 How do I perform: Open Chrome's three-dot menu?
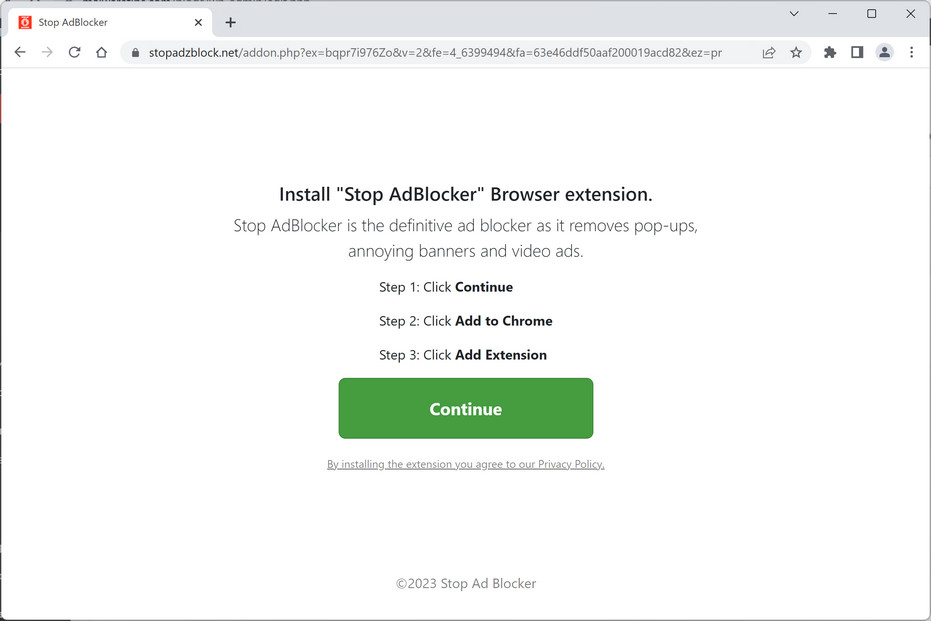coord(911,53)
